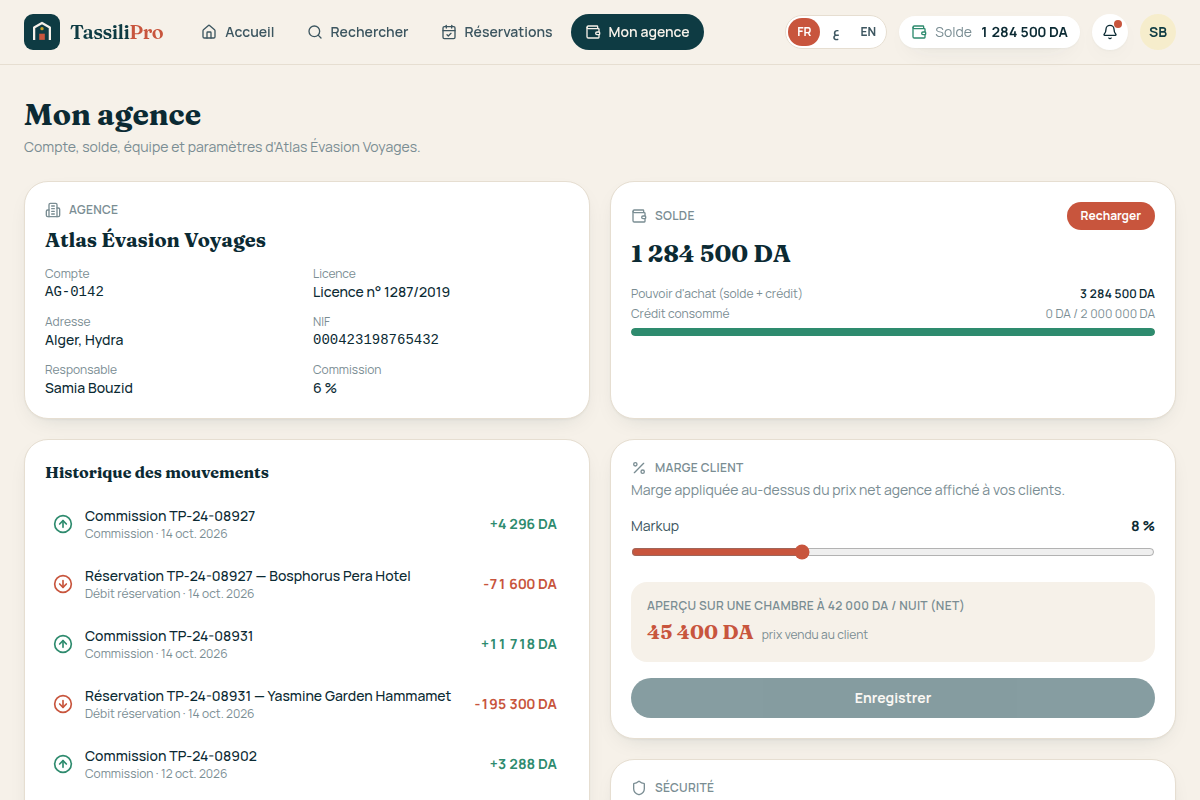Image resolution: width=1200 pixels, height=800 pixels.
Task: Click the amount +3 288 DA
Action: 523,764
